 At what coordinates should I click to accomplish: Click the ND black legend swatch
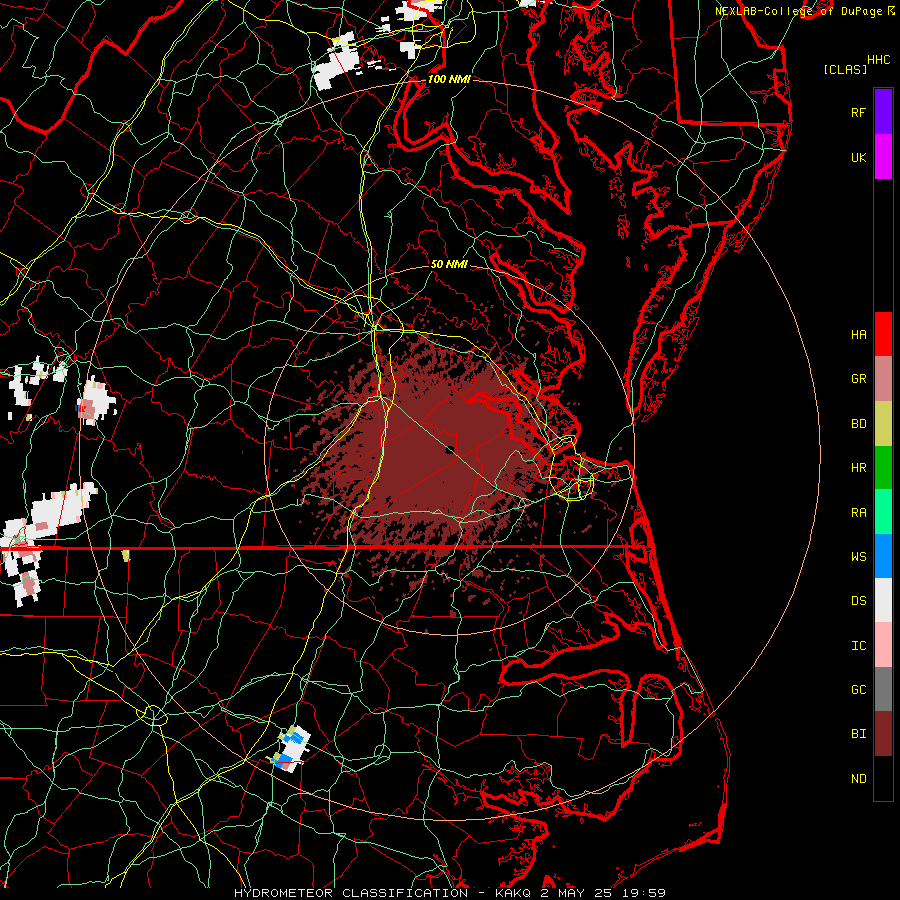coord(883,778)
